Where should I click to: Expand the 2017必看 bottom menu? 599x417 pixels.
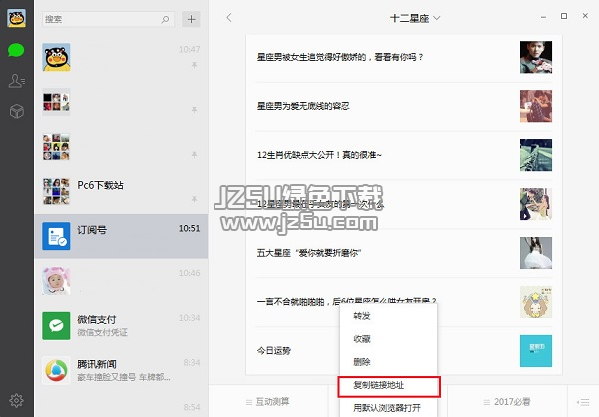pos(507,402)
